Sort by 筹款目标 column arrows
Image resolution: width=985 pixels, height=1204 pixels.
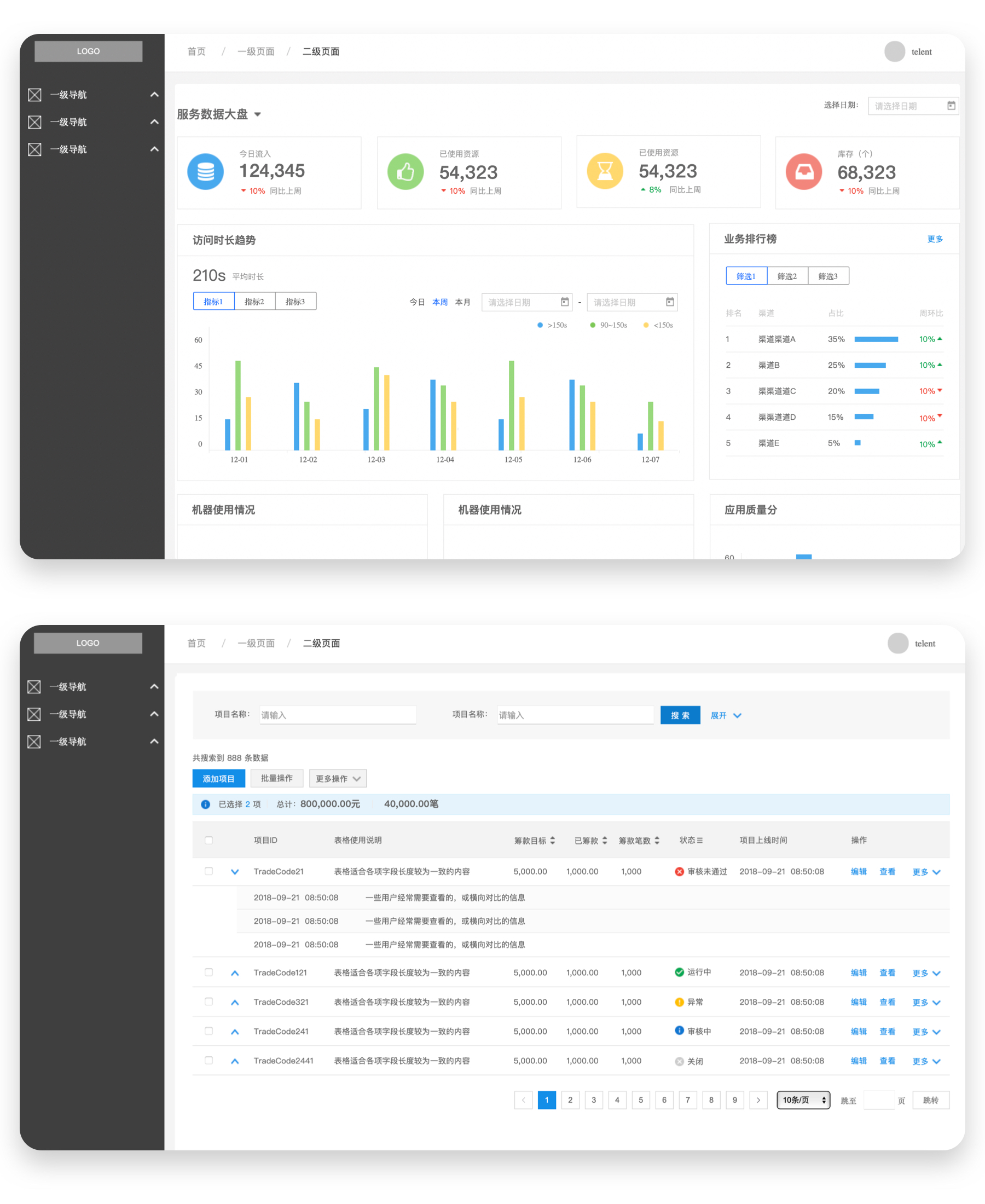[553, 840]
